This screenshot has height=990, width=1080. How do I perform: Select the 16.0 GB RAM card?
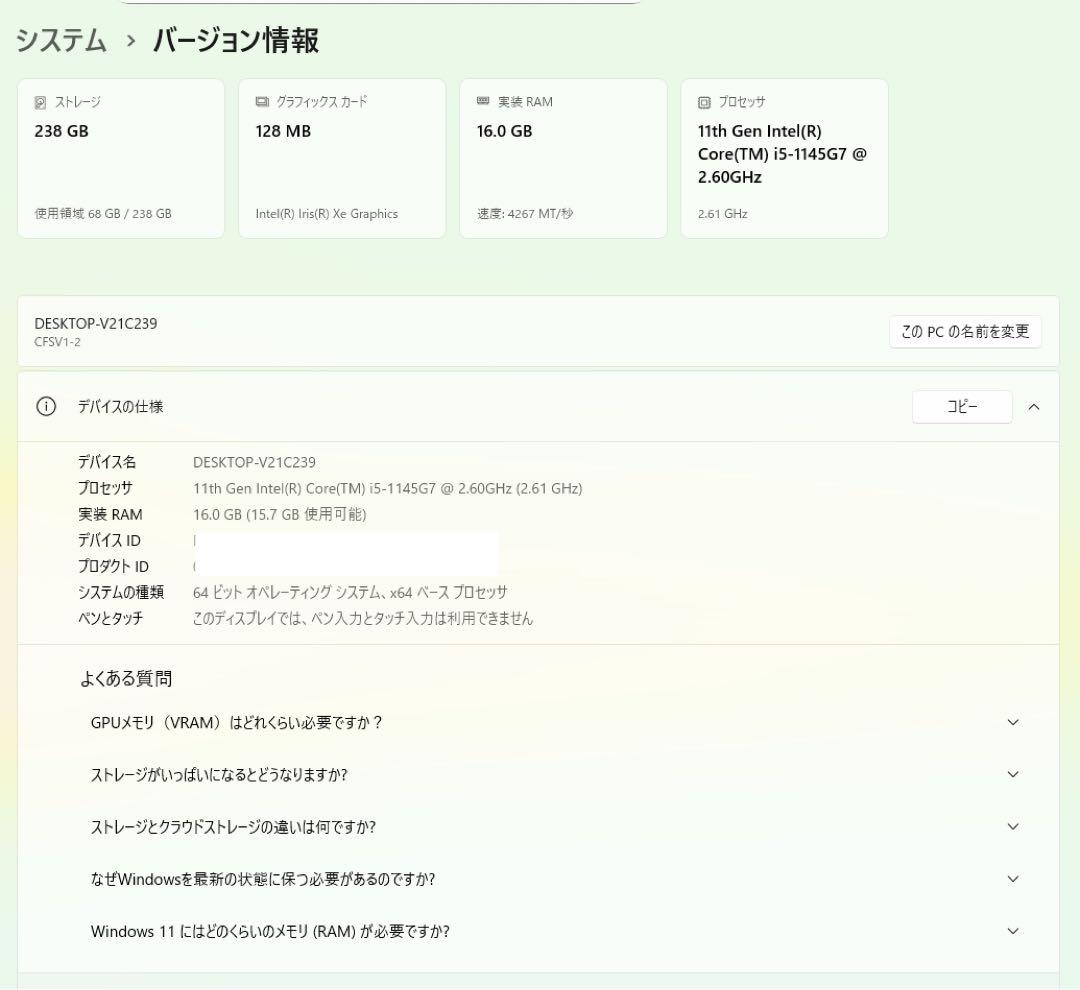coord(563,158)
